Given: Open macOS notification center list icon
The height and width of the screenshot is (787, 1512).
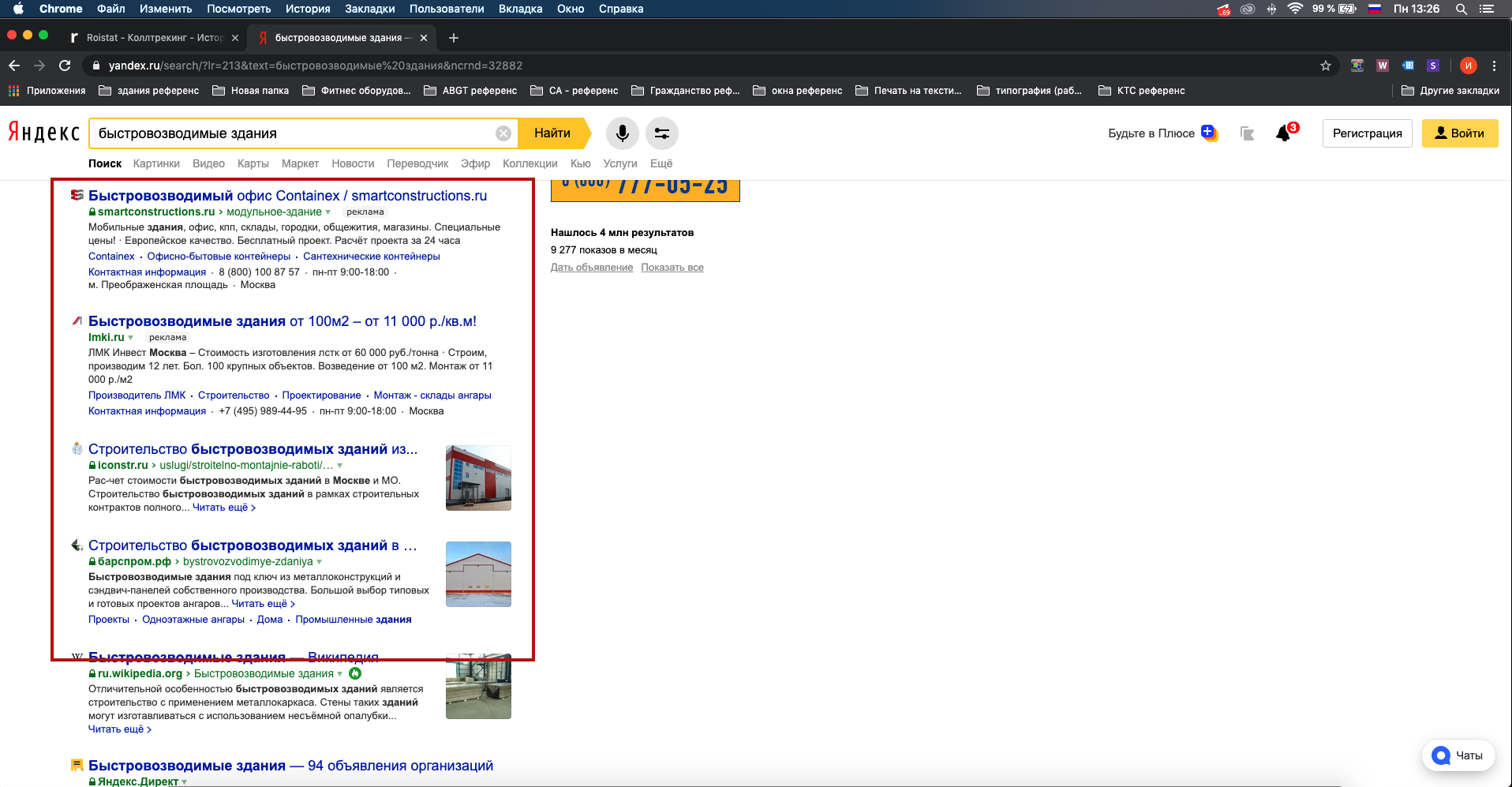Looking at the screenshot, I should point(1487,9).
